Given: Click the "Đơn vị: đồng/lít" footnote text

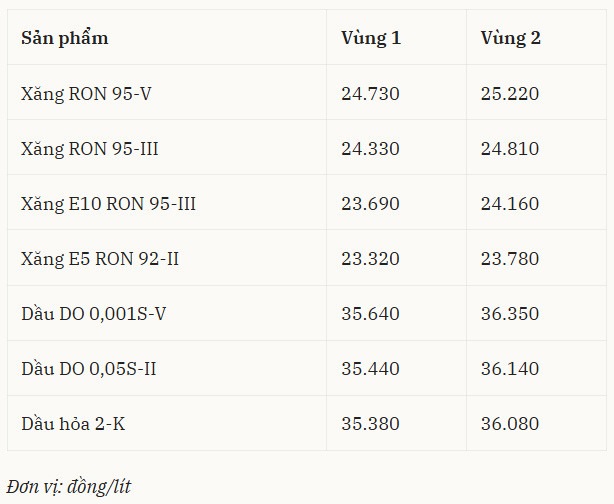Looking at the screenshot, I should pos(69,487).
